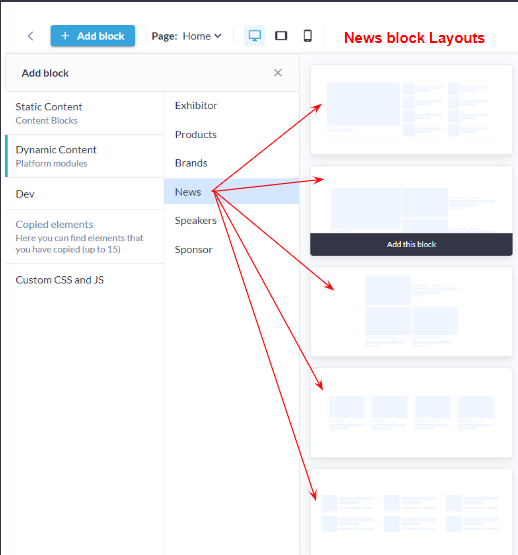
Task: Switch to tablet preview icon
Action: click(x=281, y=36)
